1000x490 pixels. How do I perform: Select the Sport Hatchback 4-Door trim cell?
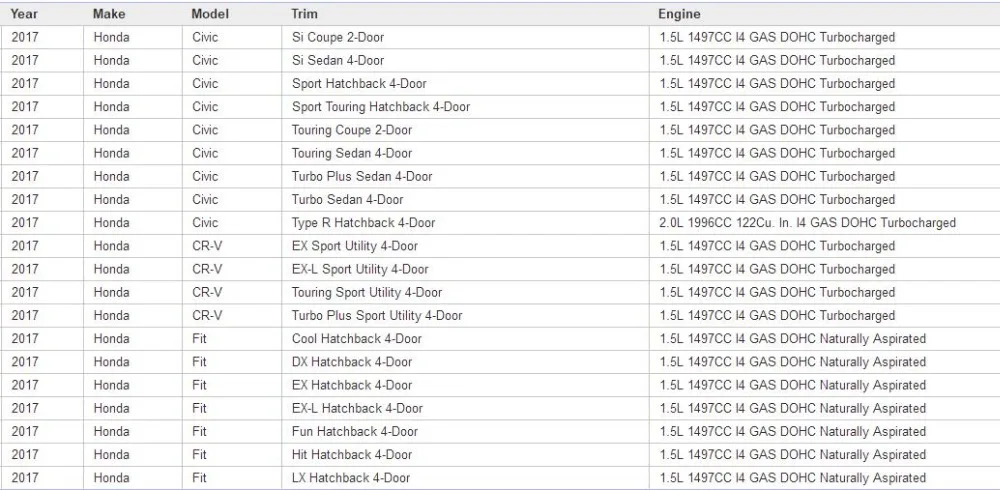tap(466, 84)
